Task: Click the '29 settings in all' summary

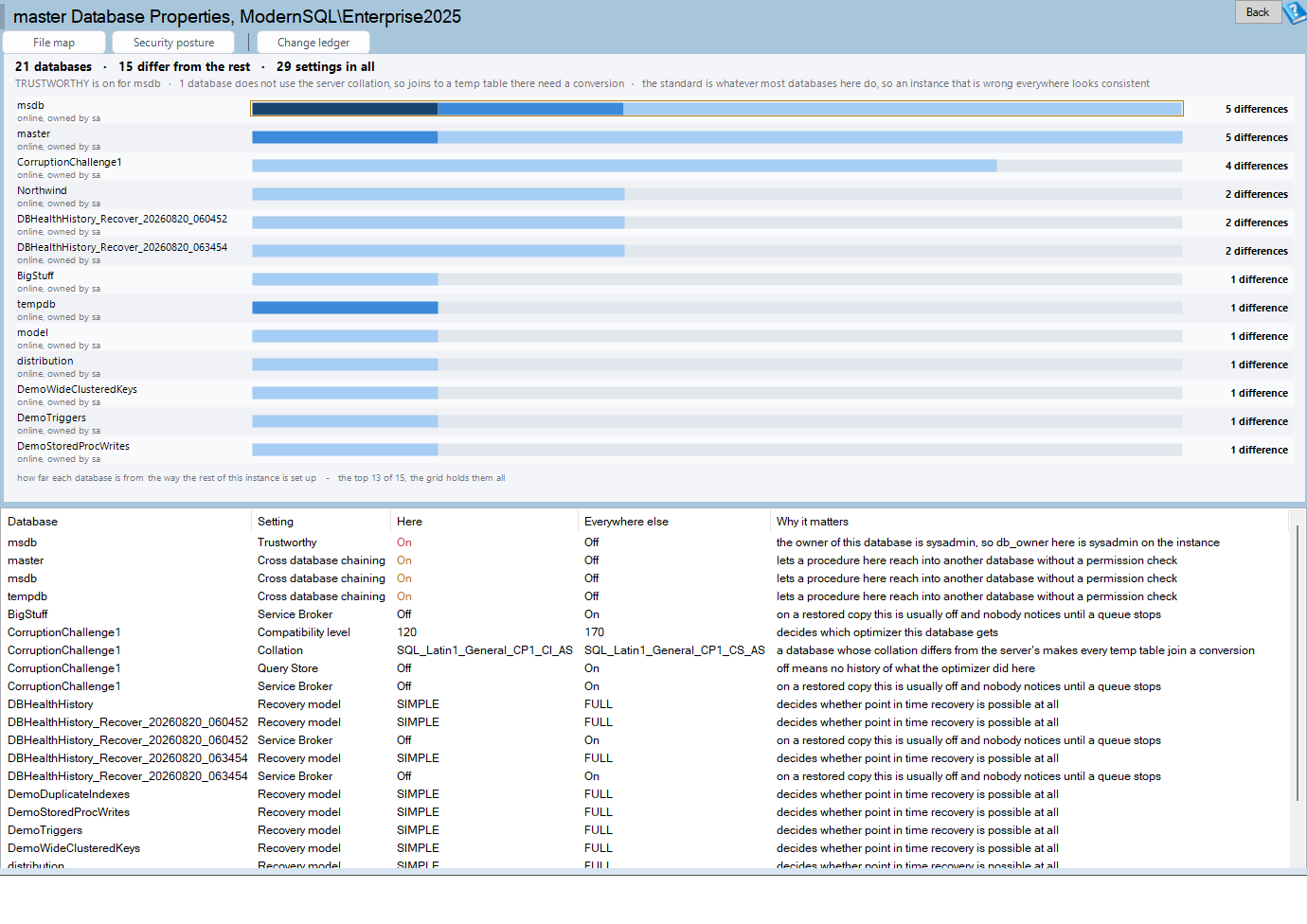Action: tap(326, 66)
